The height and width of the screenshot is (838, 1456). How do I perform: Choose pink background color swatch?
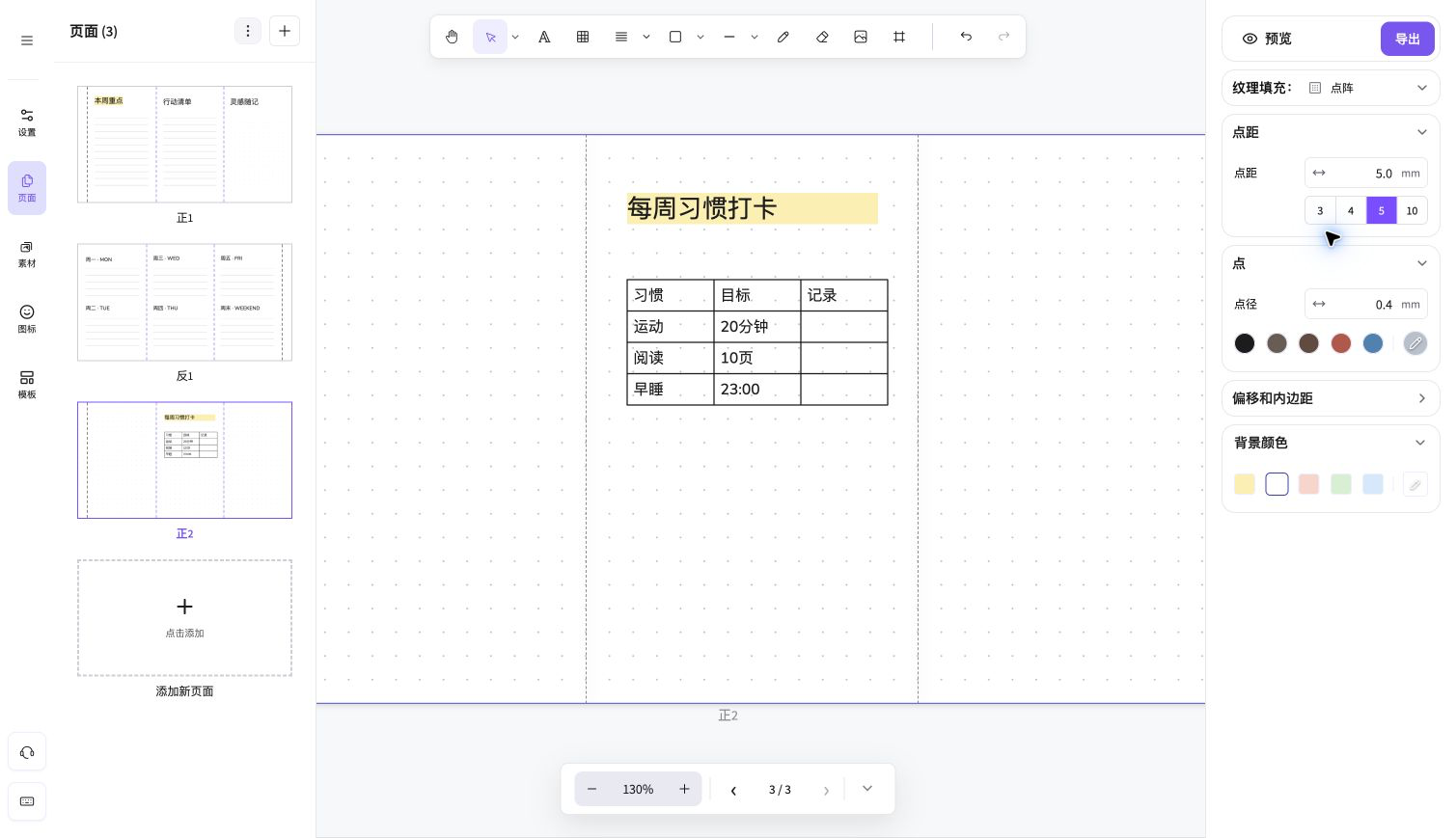(1308, 484)
